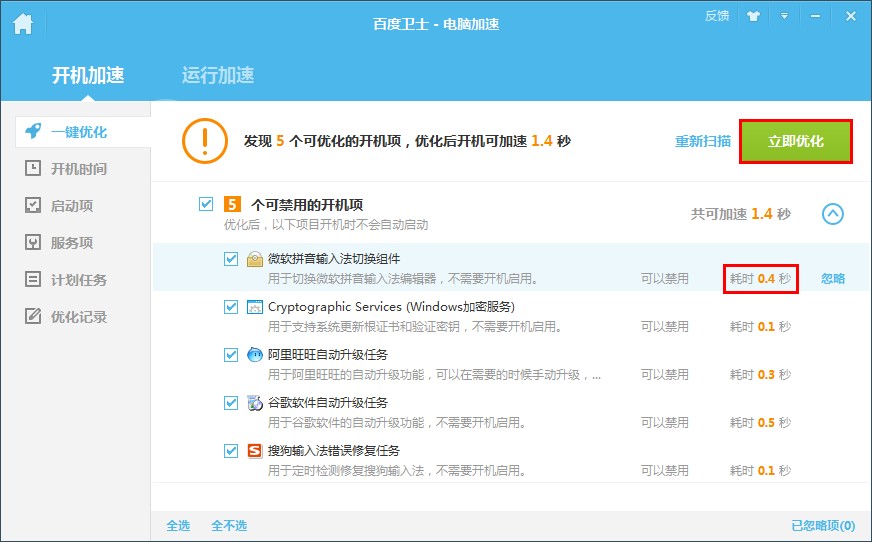The width and height of the screenshot is (872, 542).
Task: Click the home icon in title bar
Action: click(22, 24)
